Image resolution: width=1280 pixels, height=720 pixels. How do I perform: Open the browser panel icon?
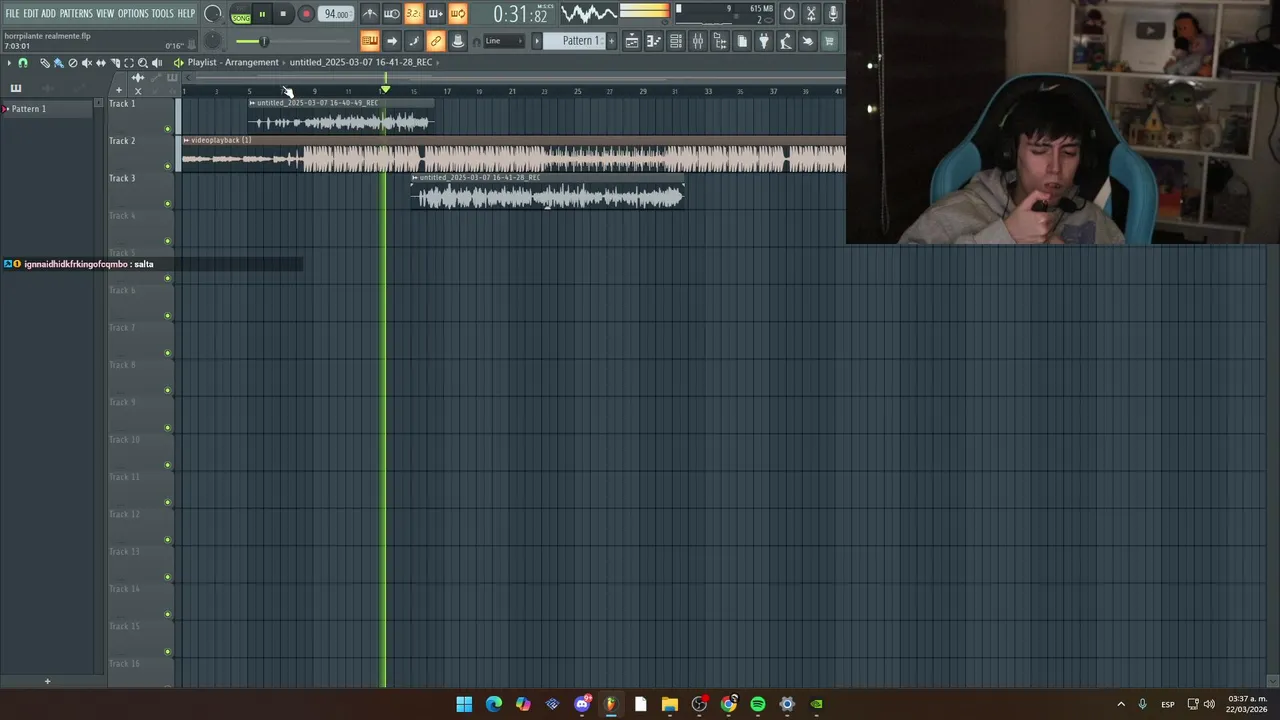(720, 41)
